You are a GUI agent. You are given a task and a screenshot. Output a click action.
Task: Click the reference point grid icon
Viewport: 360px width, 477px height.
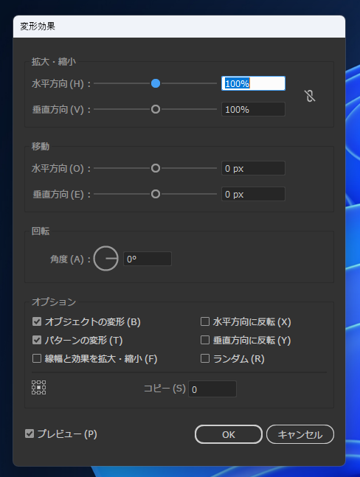[x=39, y=387]
